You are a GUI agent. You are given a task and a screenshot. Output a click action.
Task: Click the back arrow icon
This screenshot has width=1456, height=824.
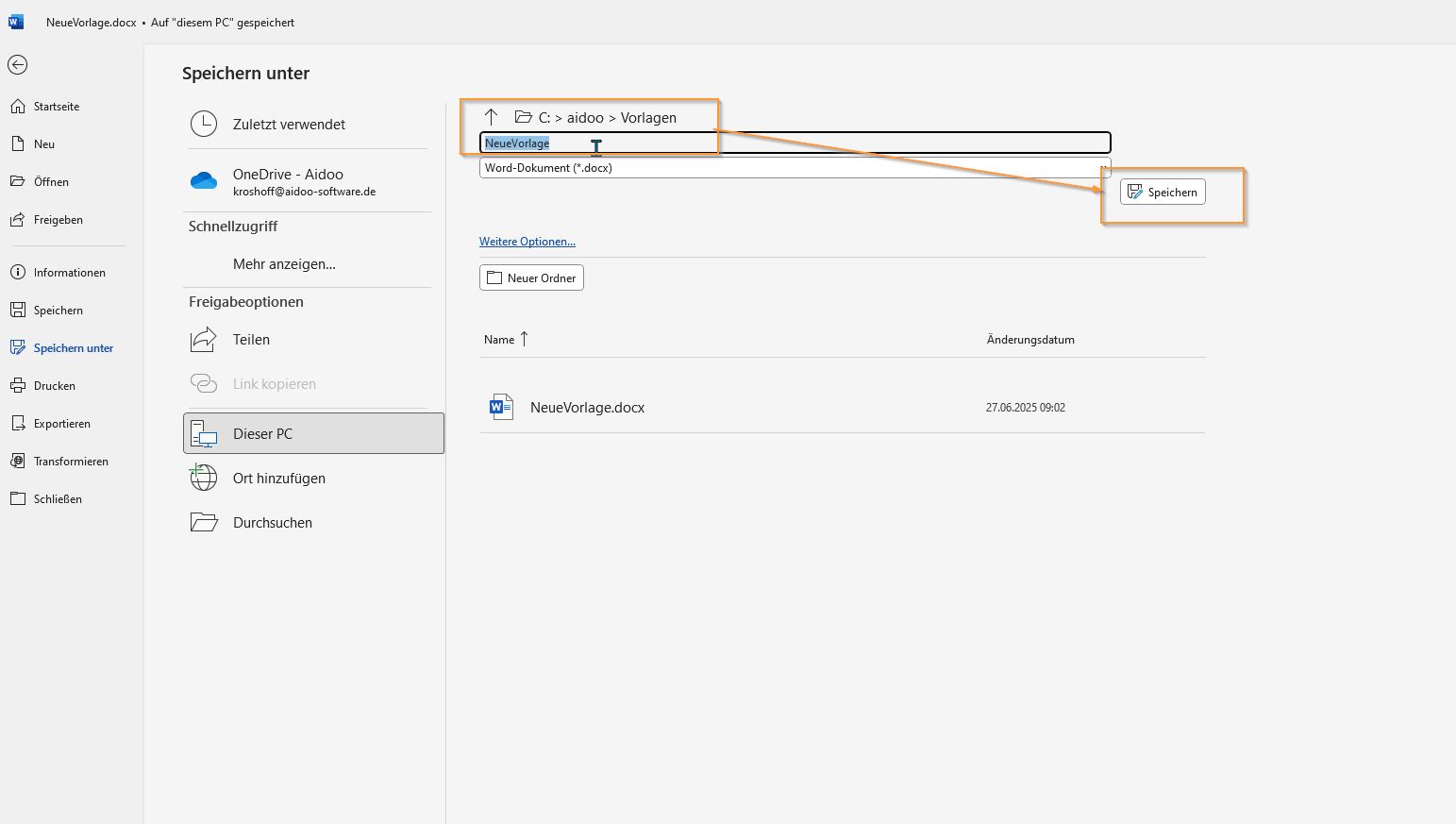(17, 64)
